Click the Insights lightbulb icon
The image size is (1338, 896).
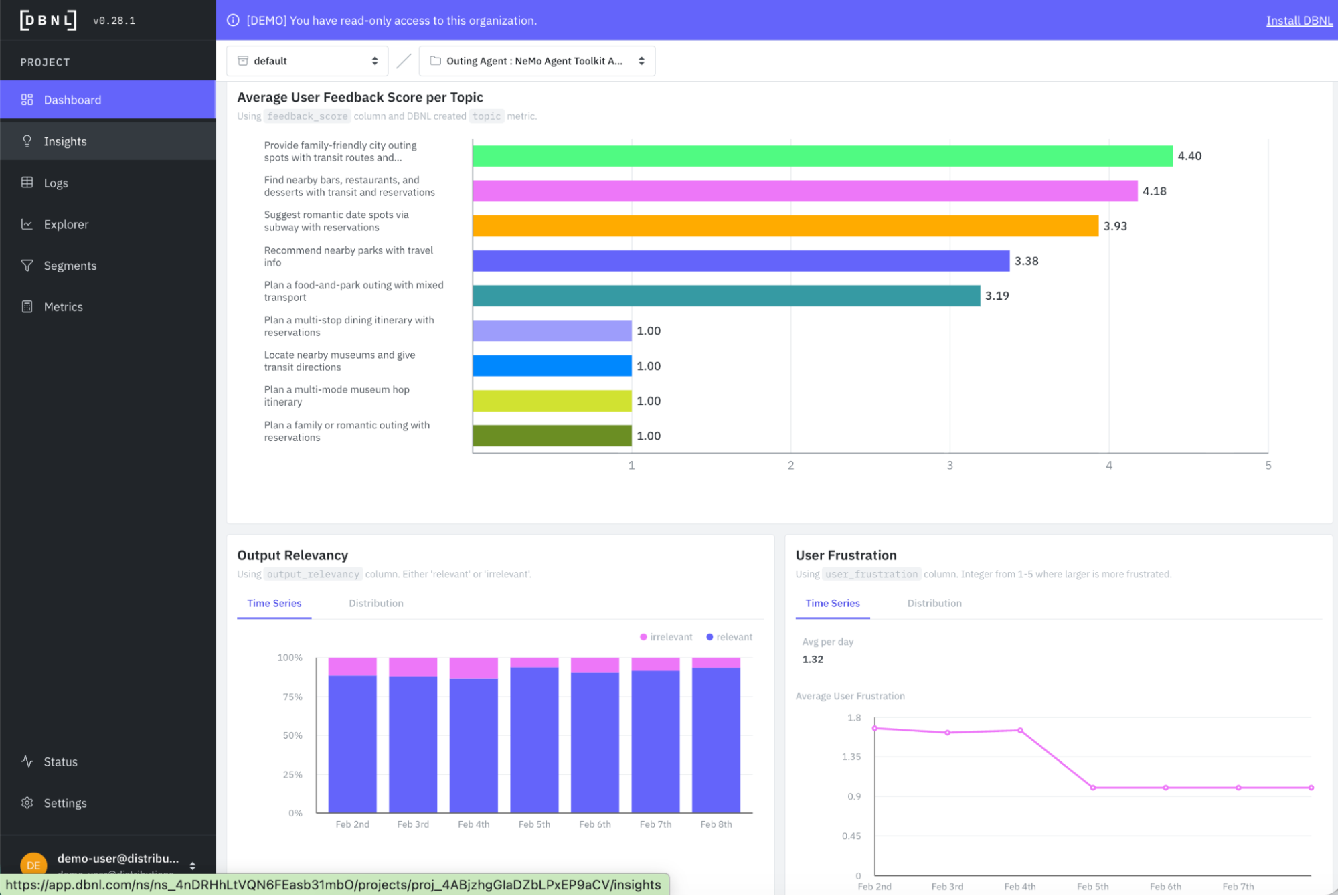pyautogui.click(x=27, y=141)
